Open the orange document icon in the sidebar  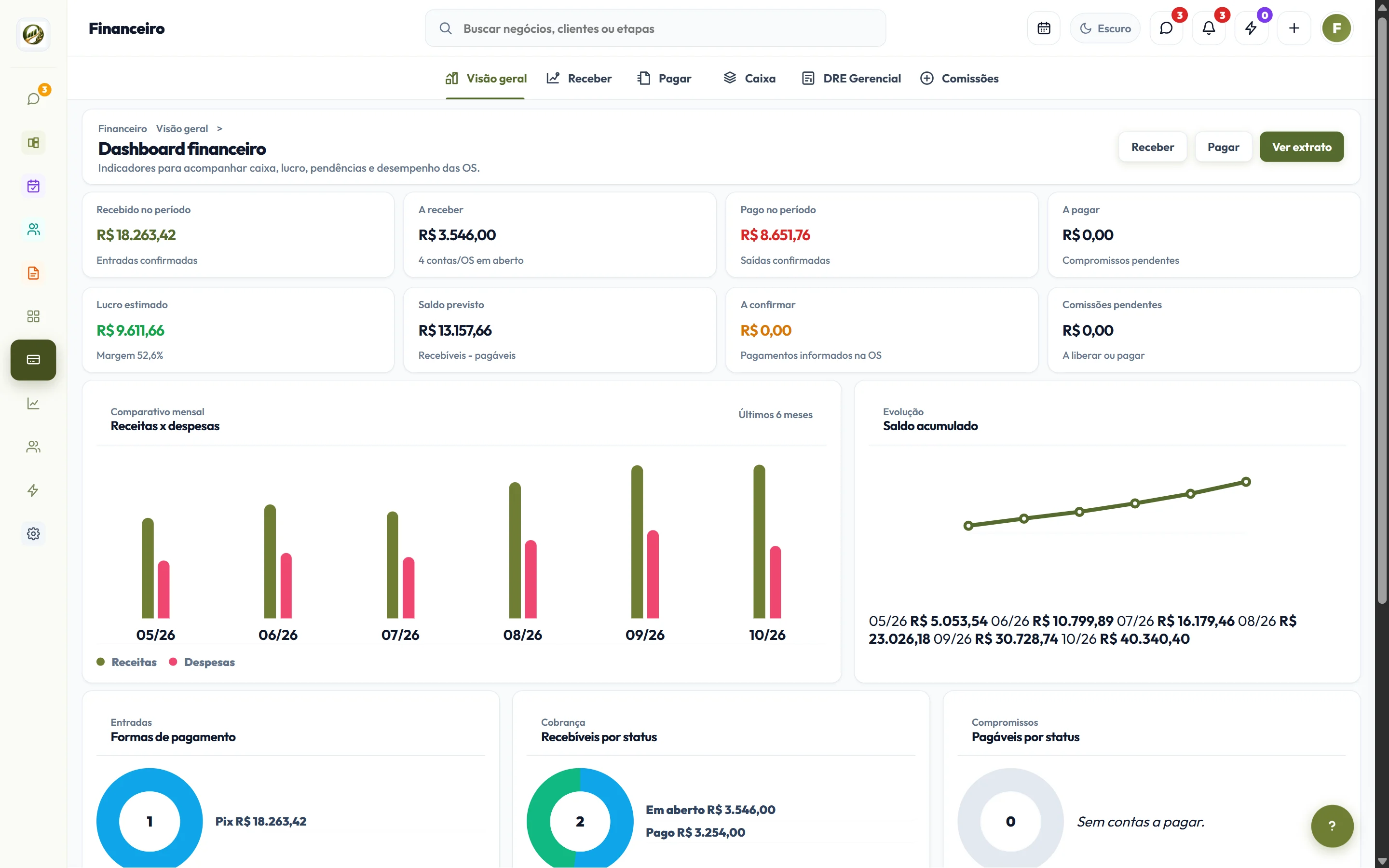33,273
